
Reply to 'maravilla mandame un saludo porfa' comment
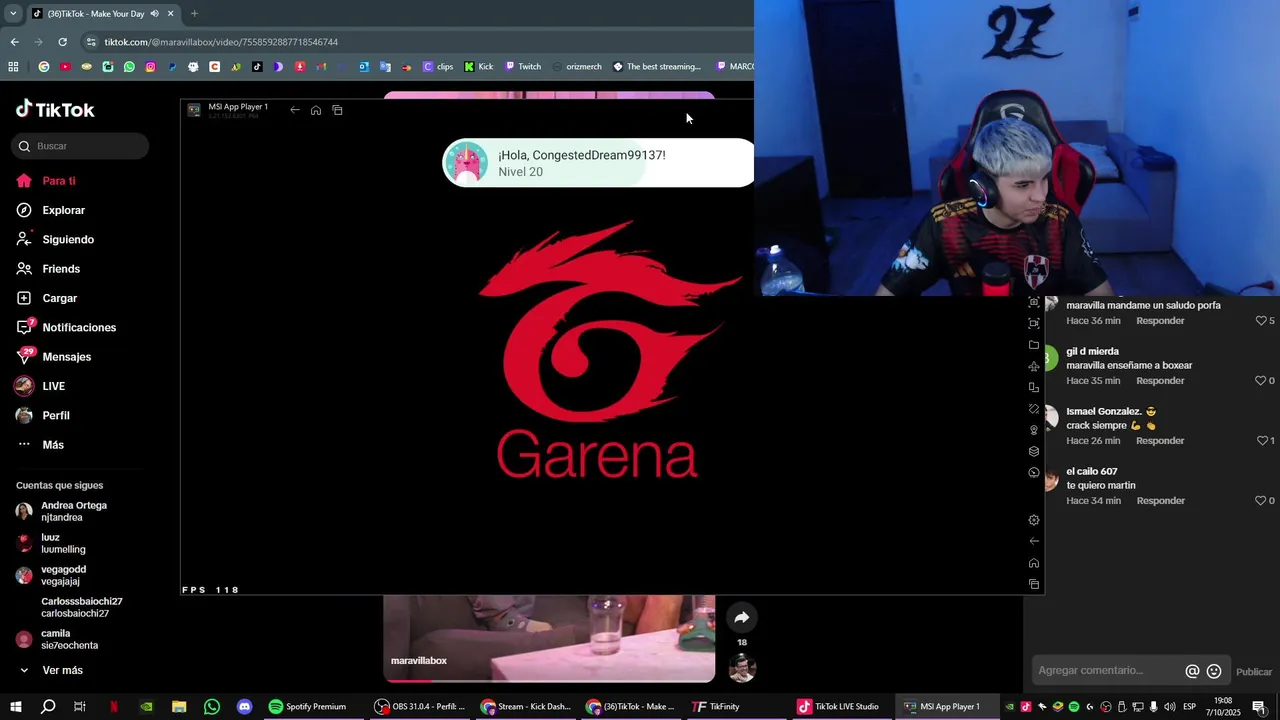[x=1160, y=321]
